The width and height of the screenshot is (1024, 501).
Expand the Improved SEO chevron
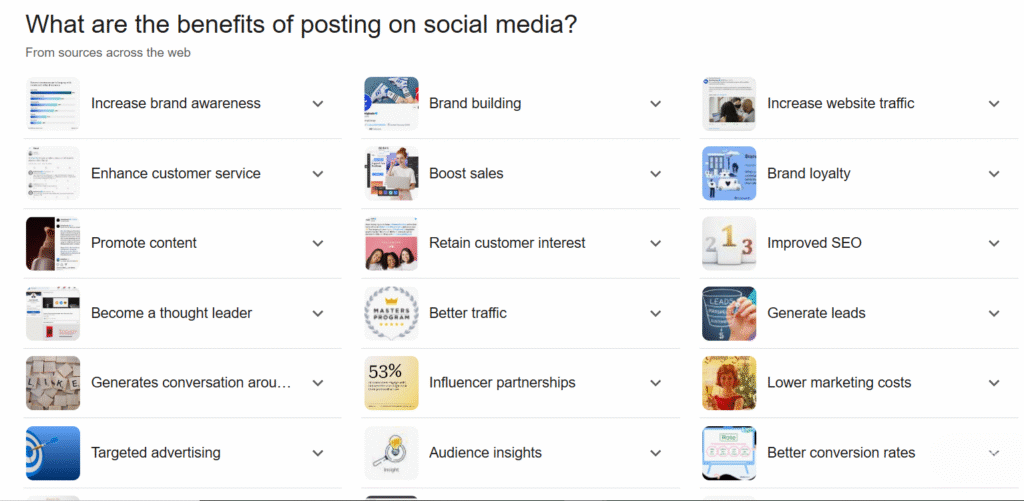point(994,244)
